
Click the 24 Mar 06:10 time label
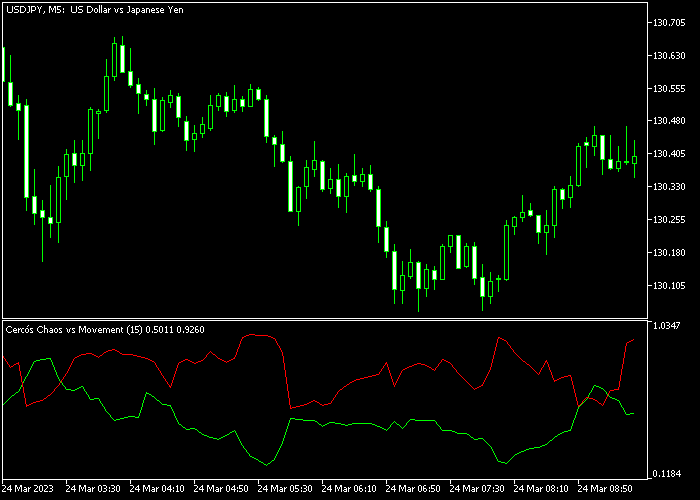[x=349, y=489]
